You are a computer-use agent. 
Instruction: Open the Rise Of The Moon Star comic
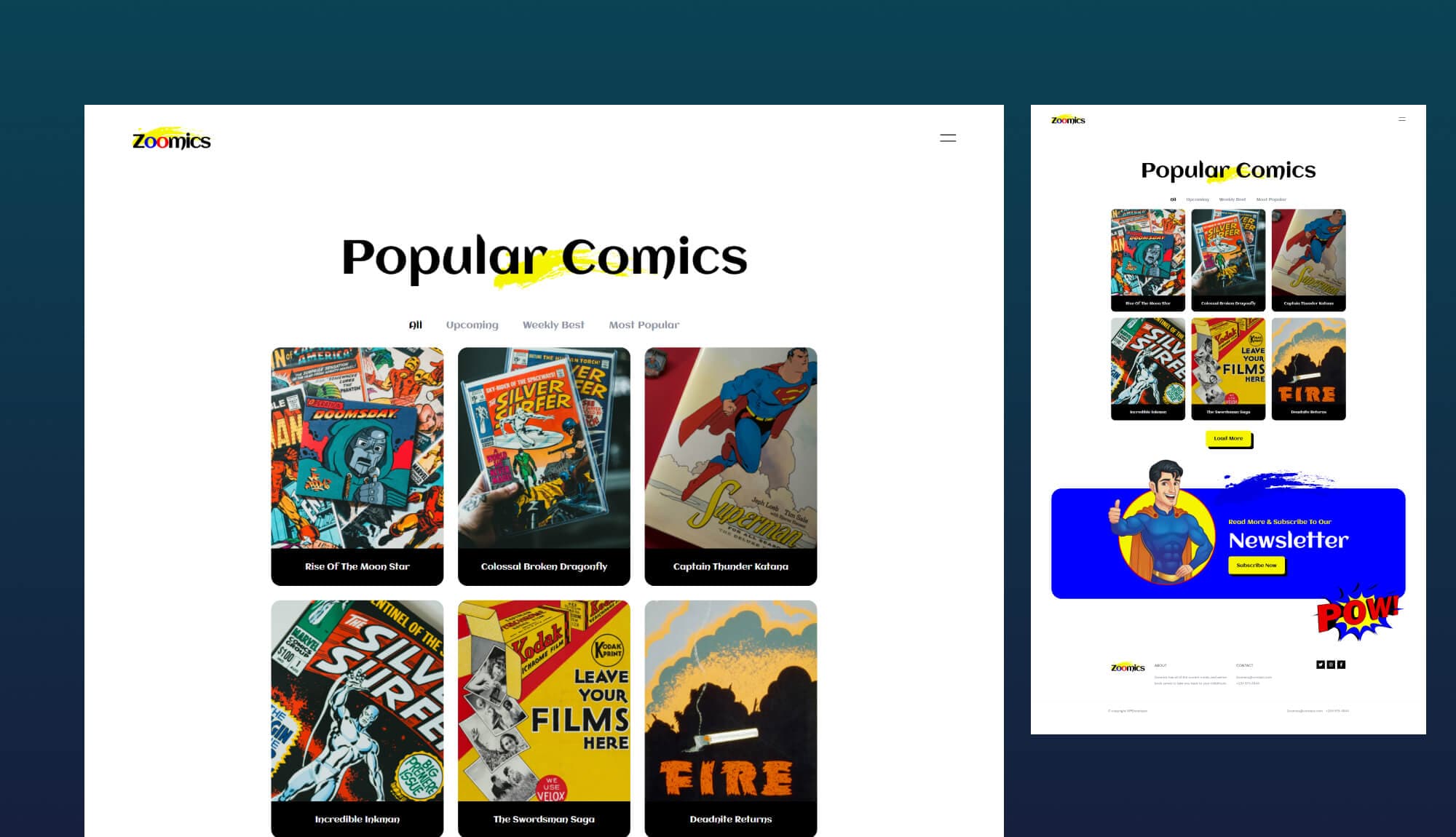coord(357,467)
